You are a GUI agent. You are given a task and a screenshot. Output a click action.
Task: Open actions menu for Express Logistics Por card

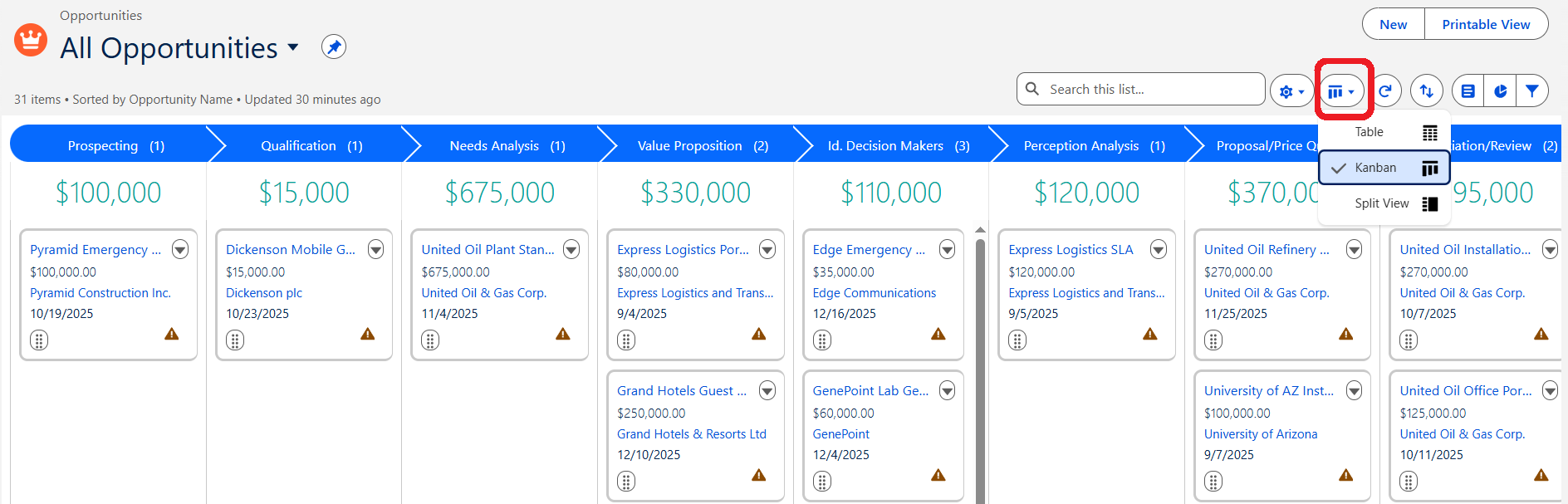click(x=767, y=249)
